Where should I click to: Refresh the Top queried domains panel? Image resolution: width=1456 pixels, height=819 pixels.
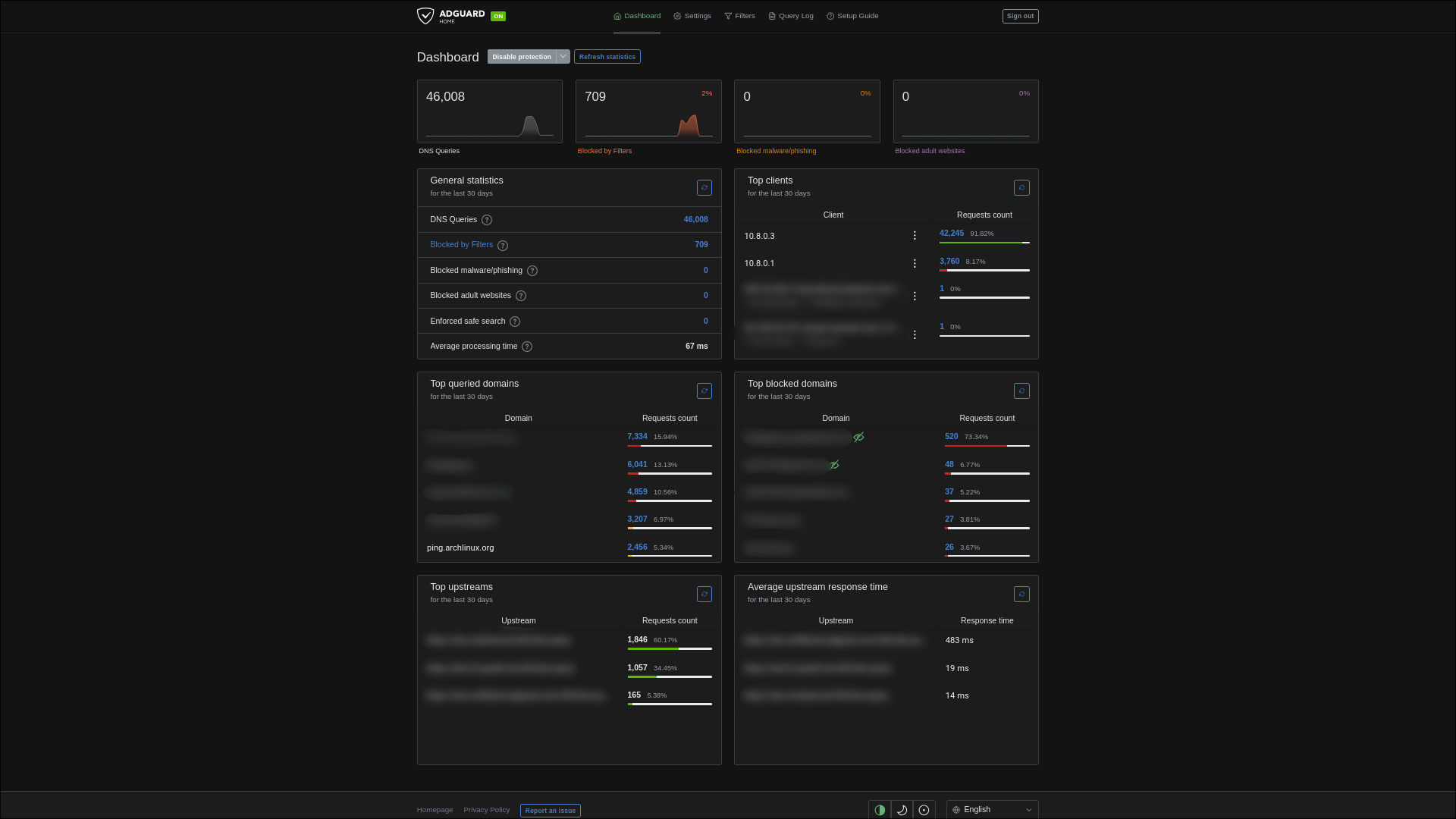tap(704, 391)
